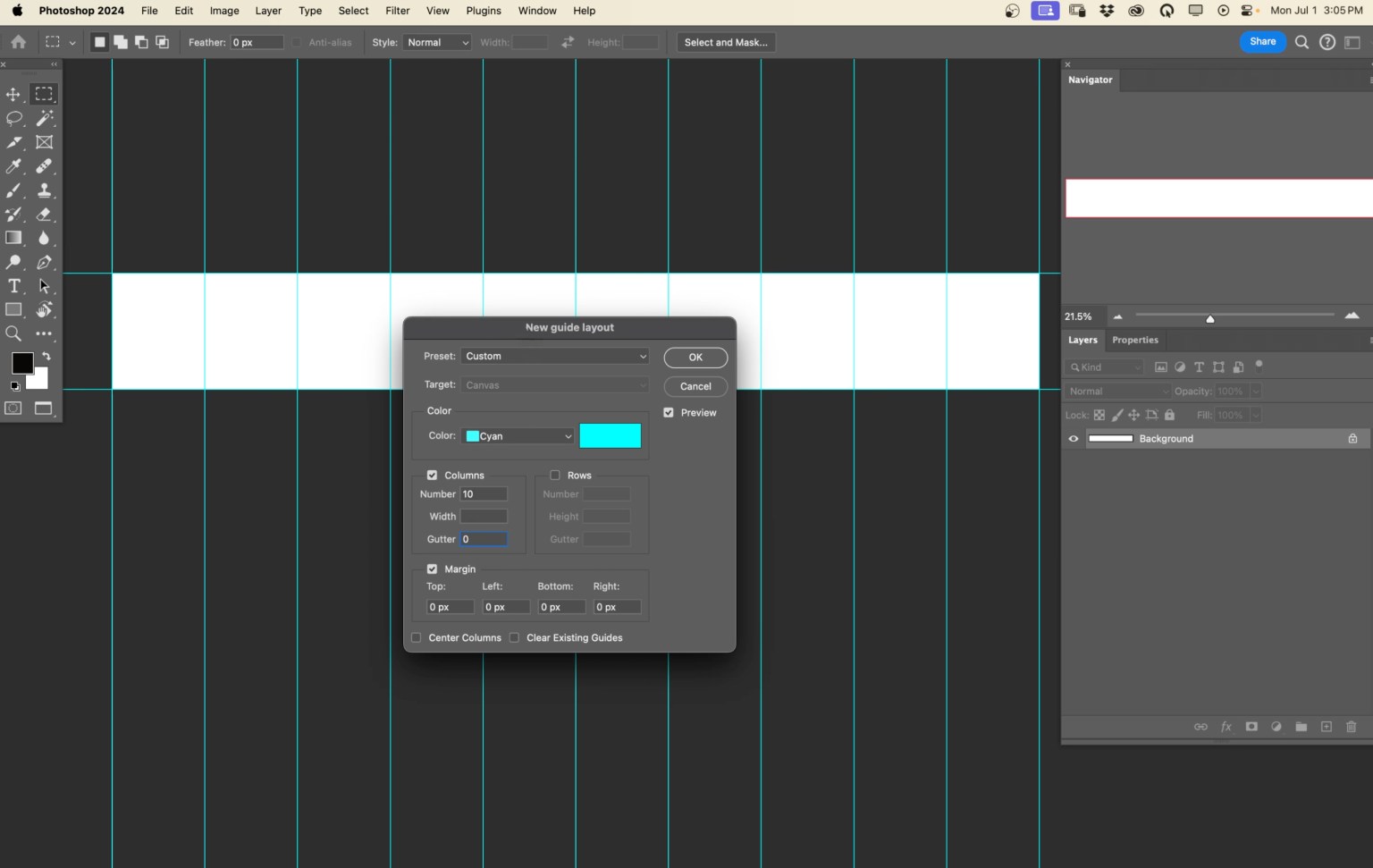Click the cyan color swatch
1373x868 pixels.
point(611,435)
